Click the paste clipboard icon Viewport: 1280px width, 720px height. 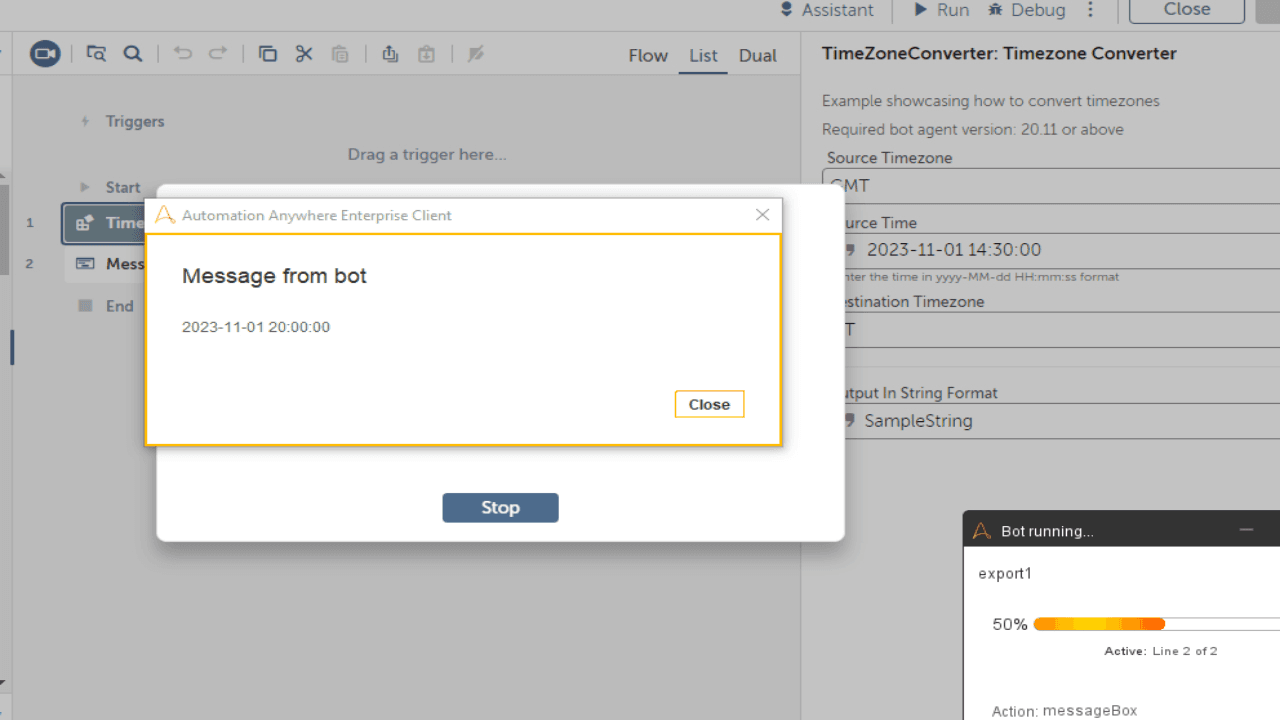pyautogui.click(x=340, y=54)
